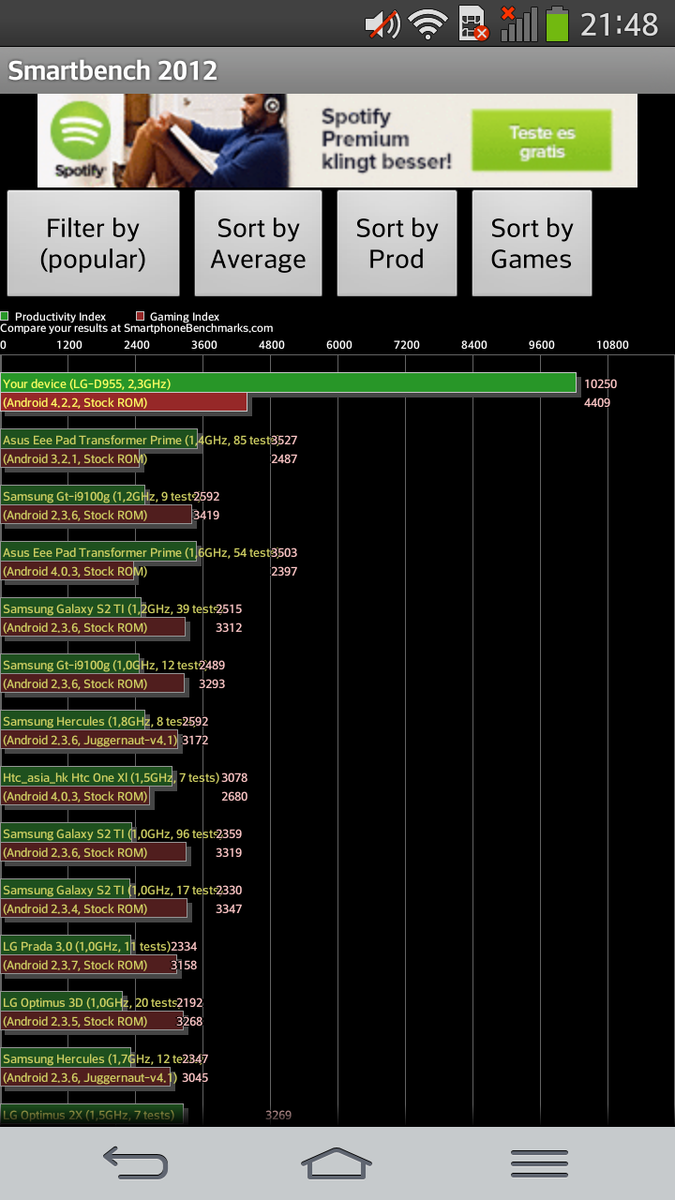
Task: Tap the 10250 productivity score
Action: [x=601, y=384]
